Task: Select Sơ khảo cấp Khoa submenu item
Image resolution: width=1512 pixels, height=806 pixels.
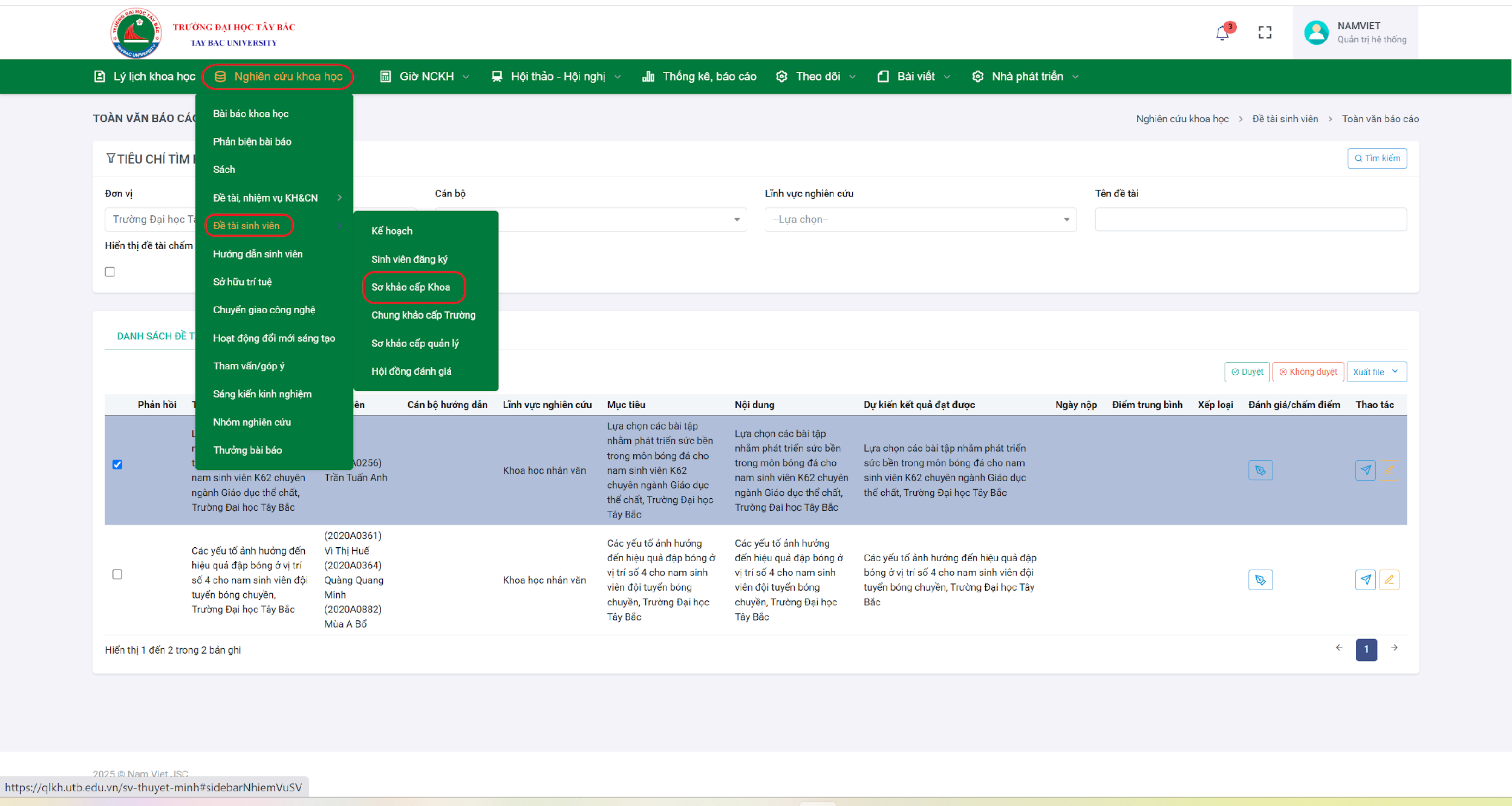Action: click(x=411, y=287)
